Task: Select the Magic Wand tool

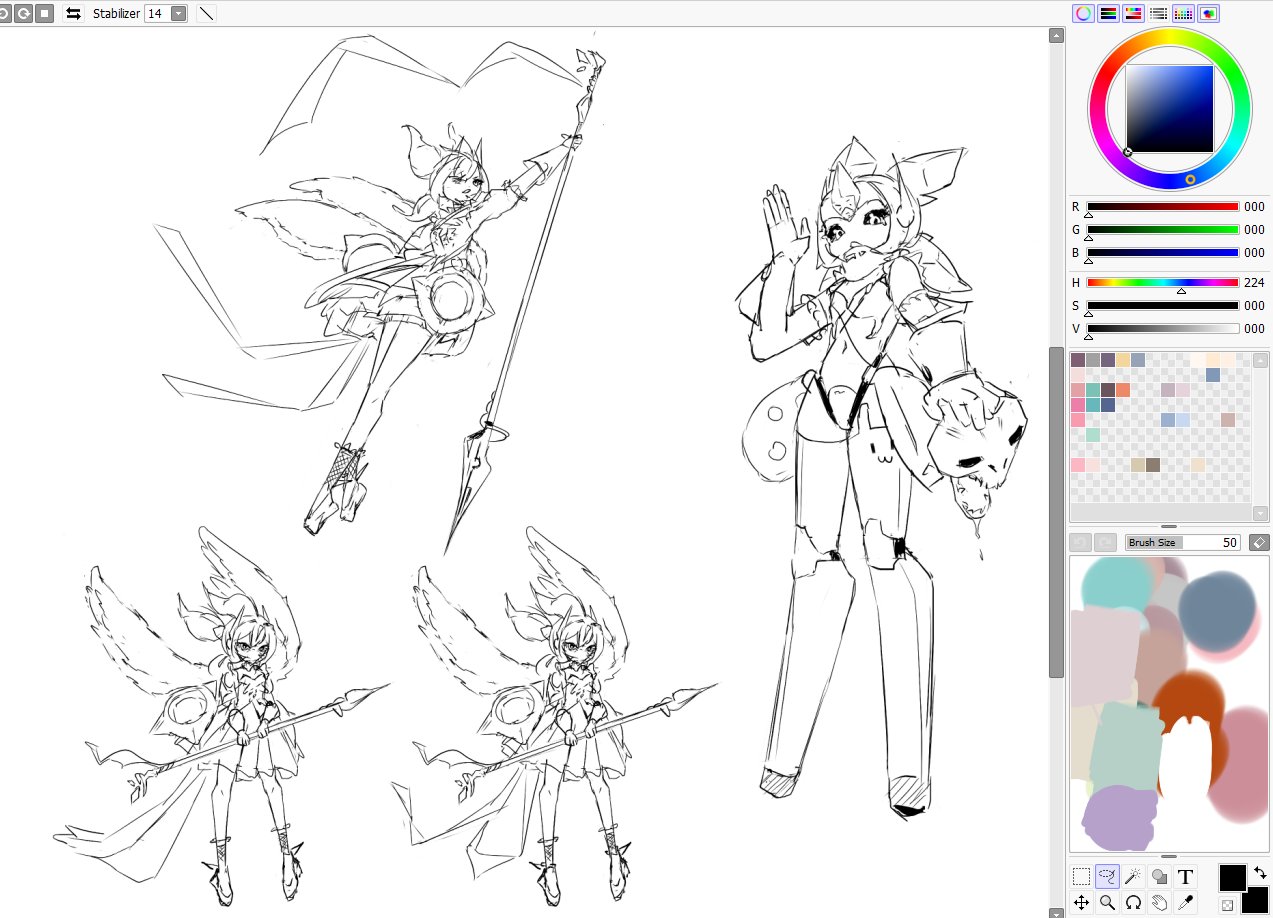Action: pyautogui.click(x=1133, y=877)
